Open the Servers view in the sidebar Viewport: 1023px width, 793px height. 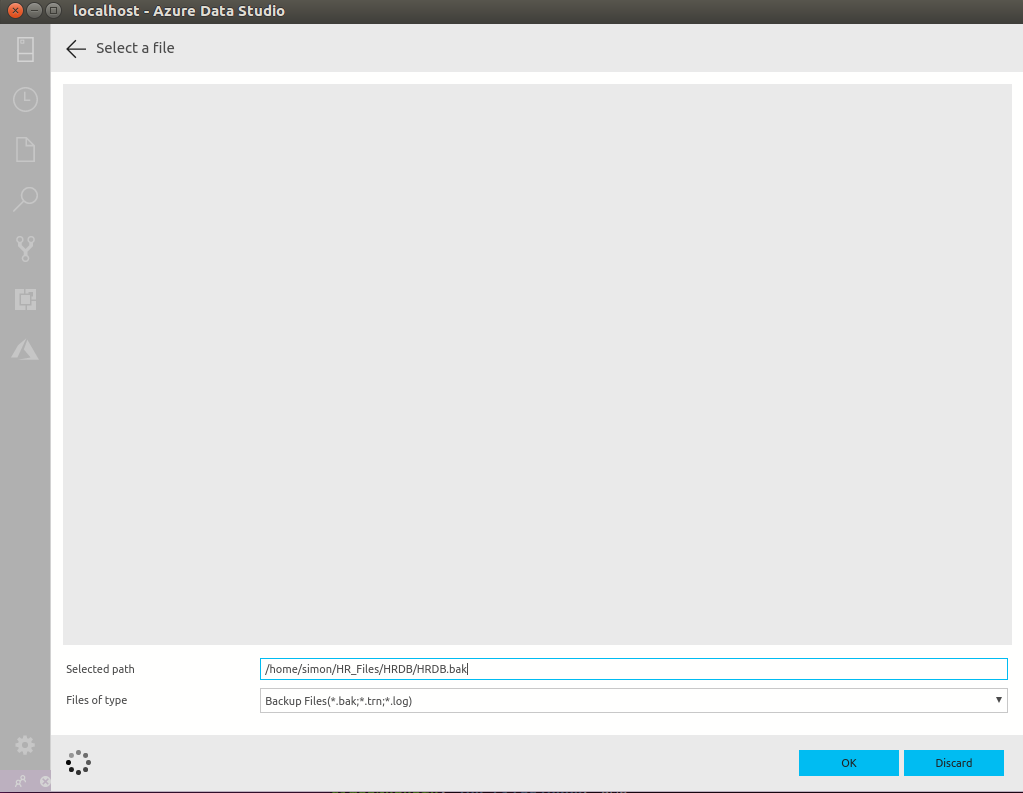[x=25, y=50]
